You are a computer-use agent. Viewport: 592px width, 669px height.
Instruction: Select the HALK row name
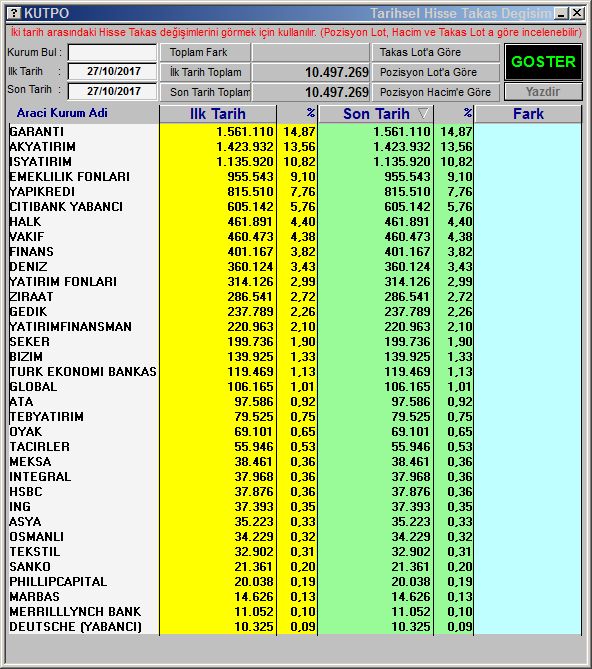tap(26, 222)
